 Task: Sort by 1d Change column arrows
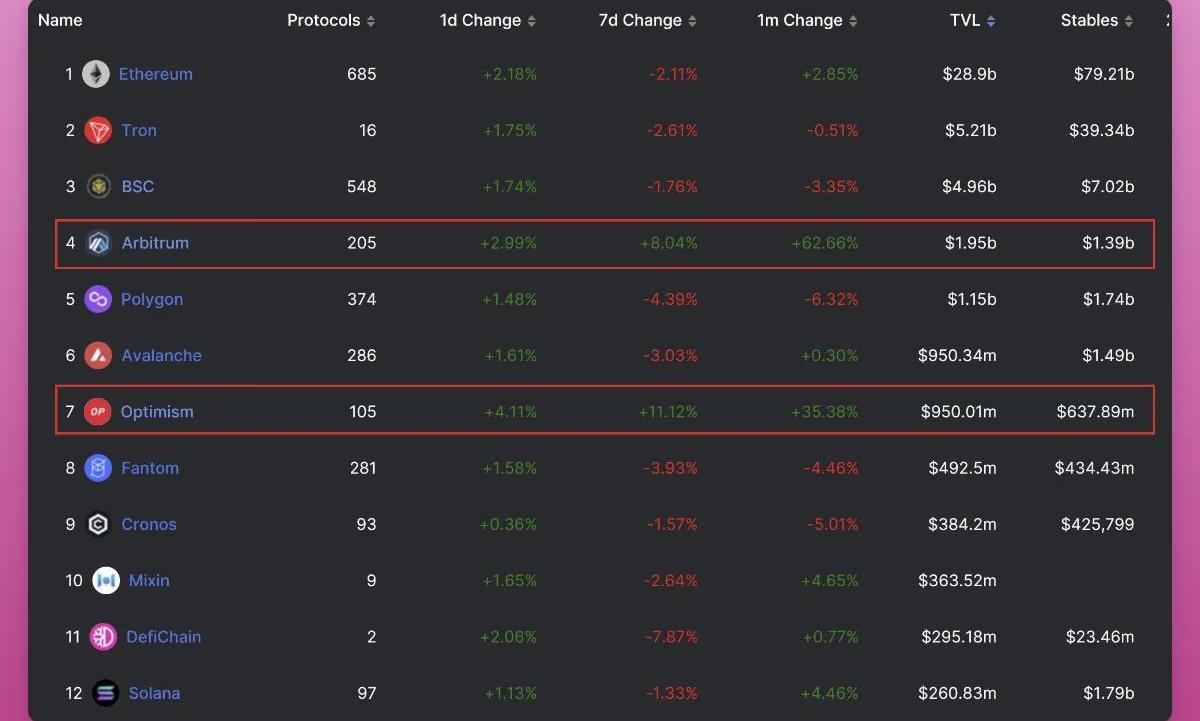point(531,21)
